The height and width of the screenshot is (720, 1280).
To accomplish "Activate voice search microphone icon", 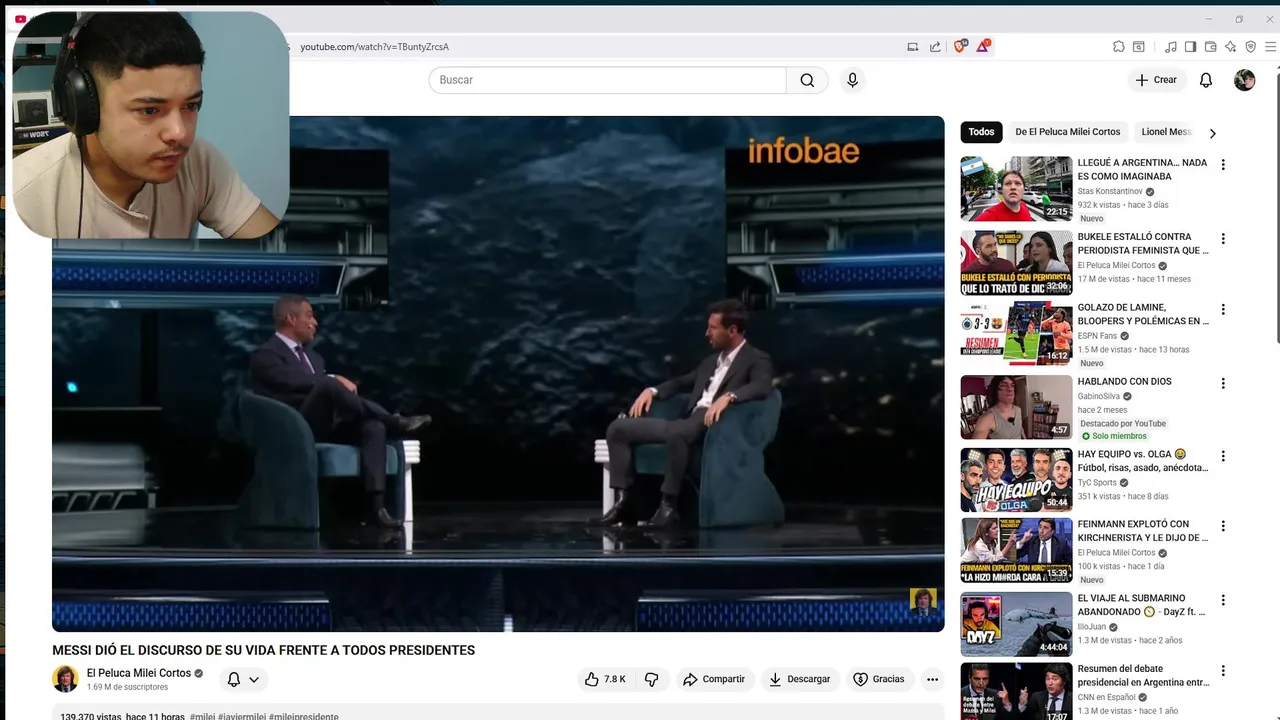I will pos(852,80).
